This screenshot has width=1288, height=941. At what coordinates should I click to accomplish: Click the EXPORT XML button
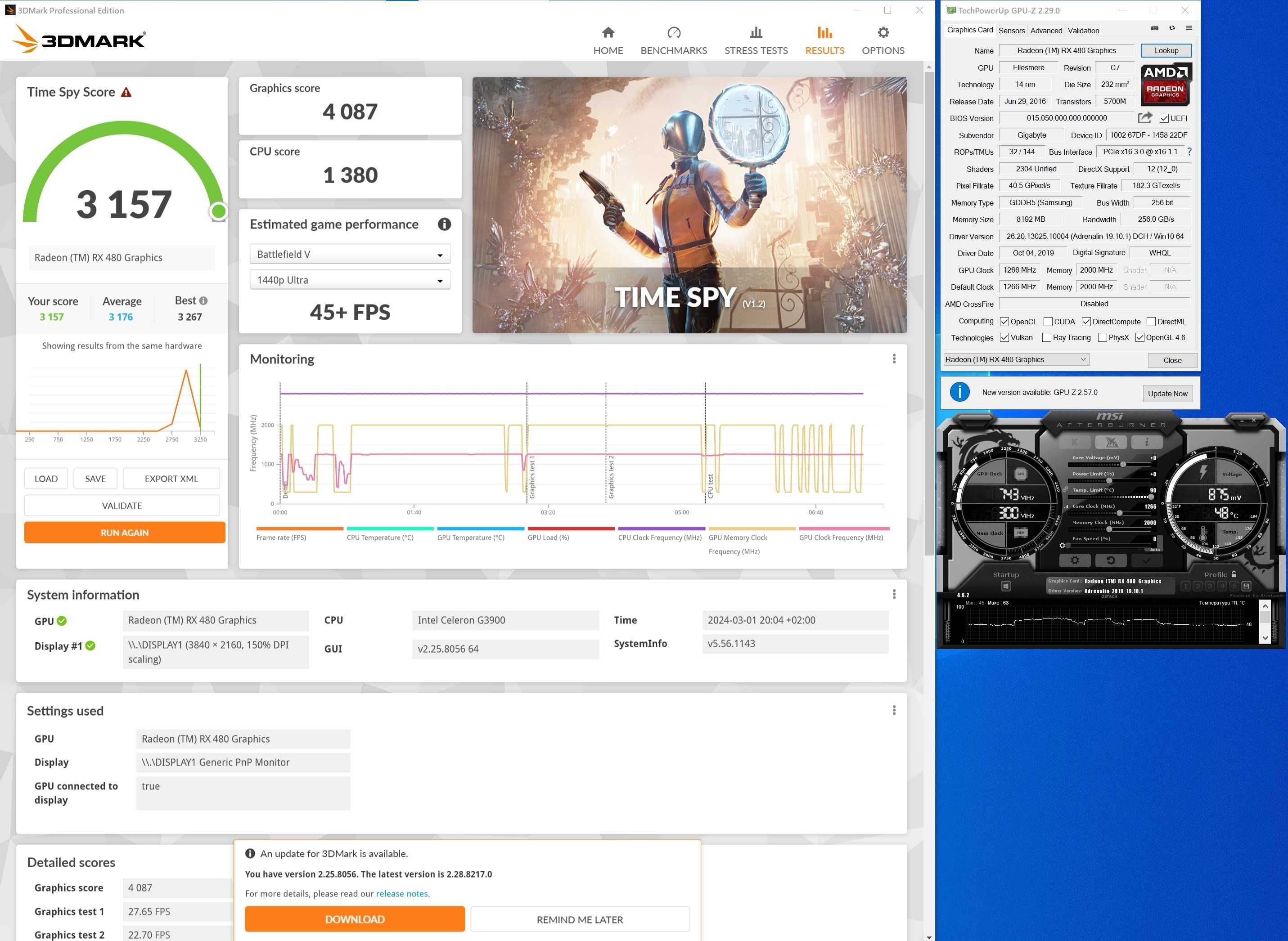tap(171, 479)
